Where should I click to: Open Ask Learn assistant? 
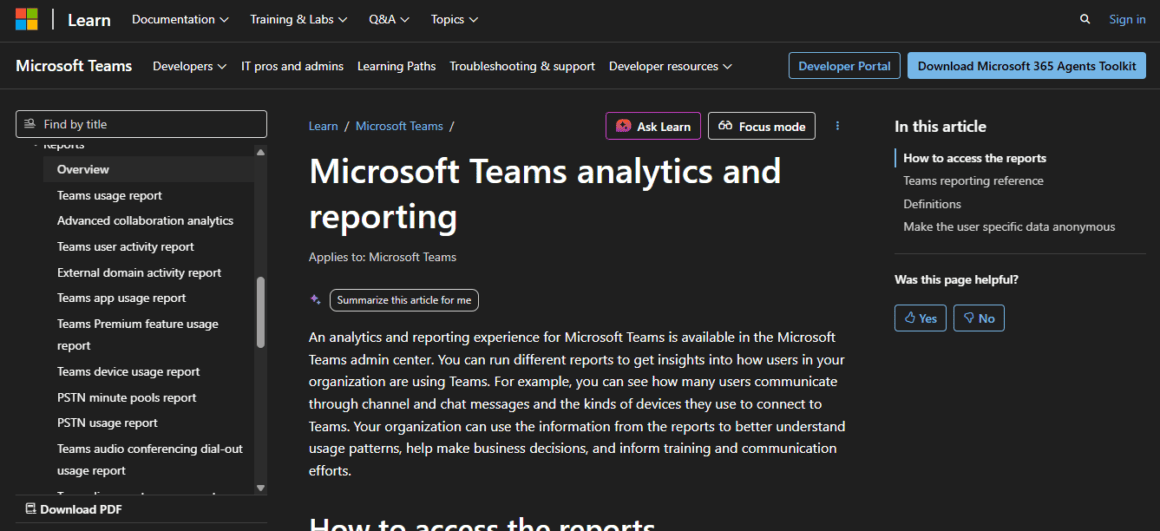click(653, 126)
